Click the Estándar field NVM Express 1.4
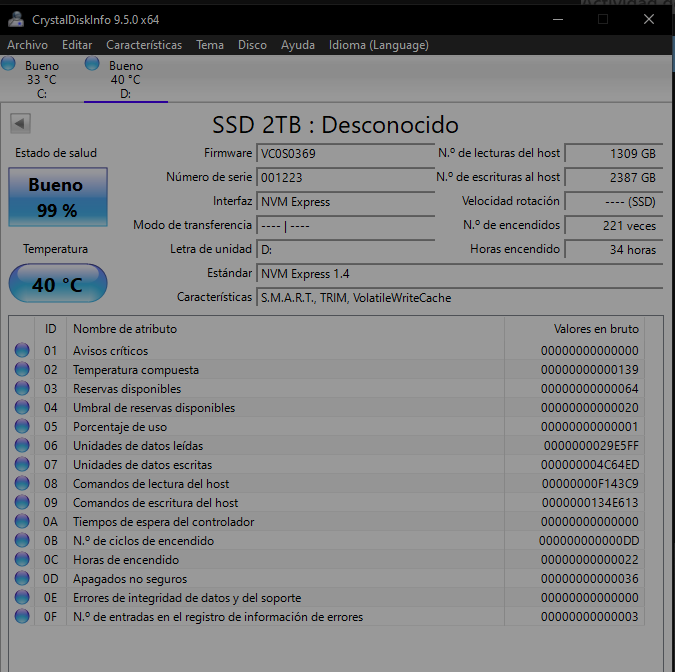Viewport: 675px width, 672px height. coord(460,274)
